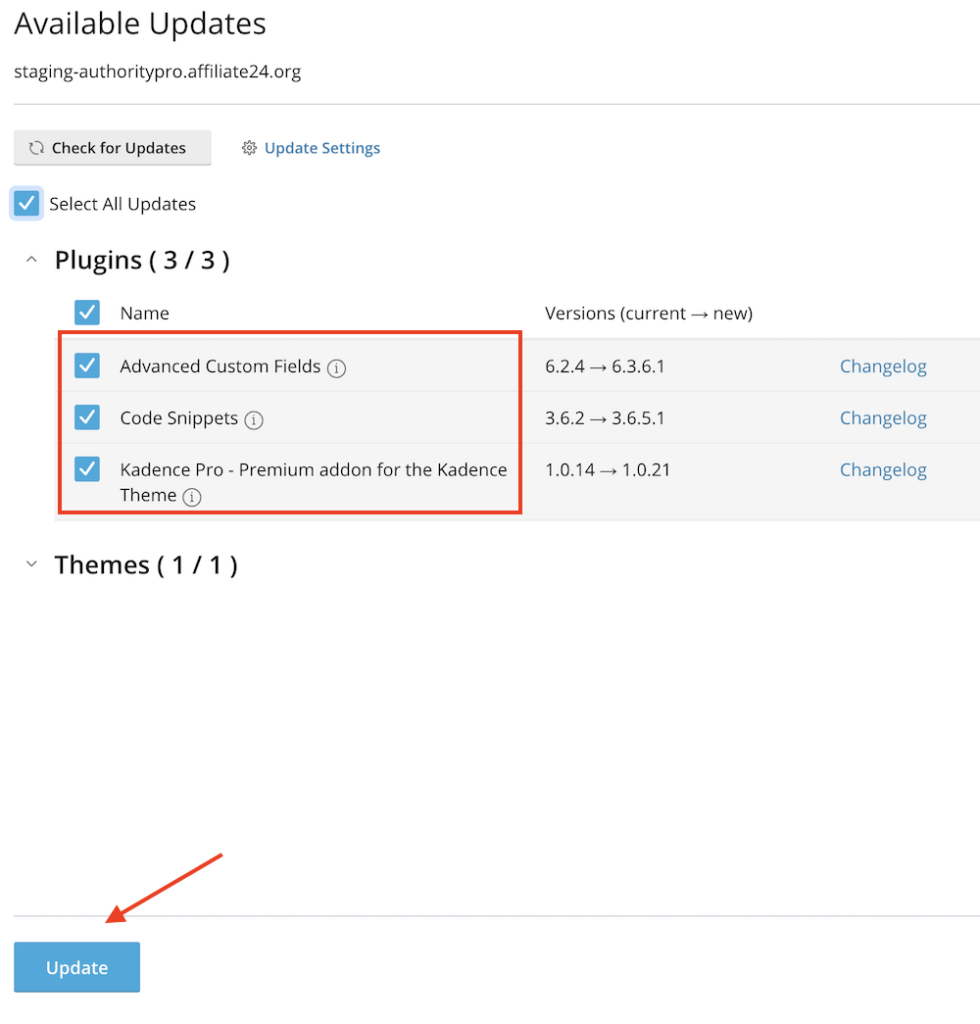This screenshot has width=980, height=1024.
Task: Uncheck the Code Snippets plugin checkbox
Action: (x=87, y=418)
